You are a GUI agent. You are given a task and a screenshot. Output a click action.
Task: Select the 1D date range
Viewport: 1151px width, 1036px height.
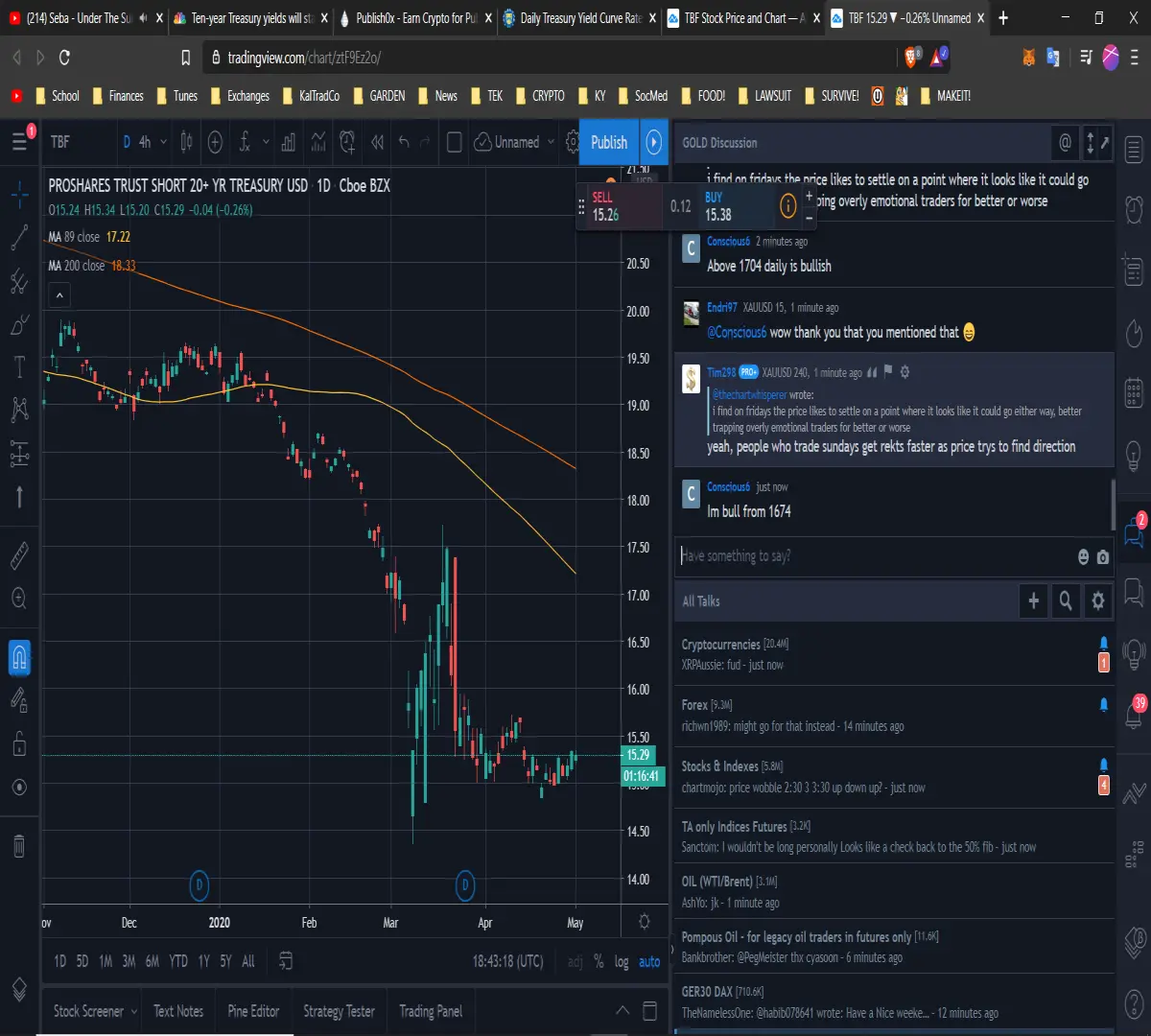60,960
